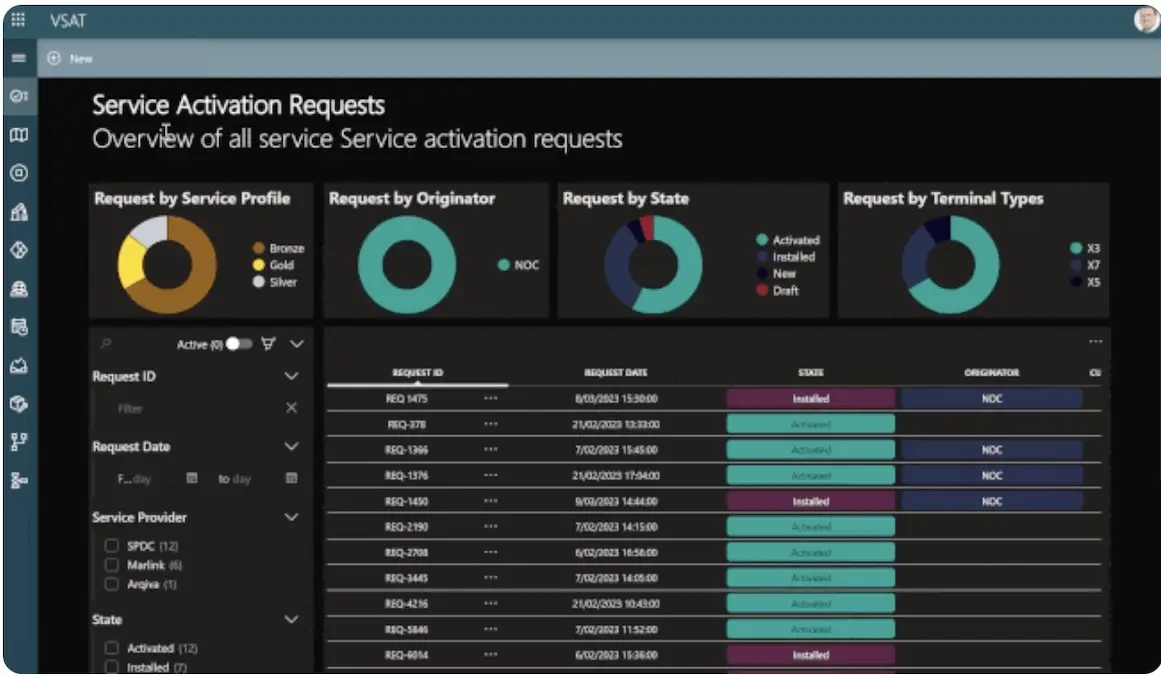Open the app launcher grid icon

tap(18, 20)
